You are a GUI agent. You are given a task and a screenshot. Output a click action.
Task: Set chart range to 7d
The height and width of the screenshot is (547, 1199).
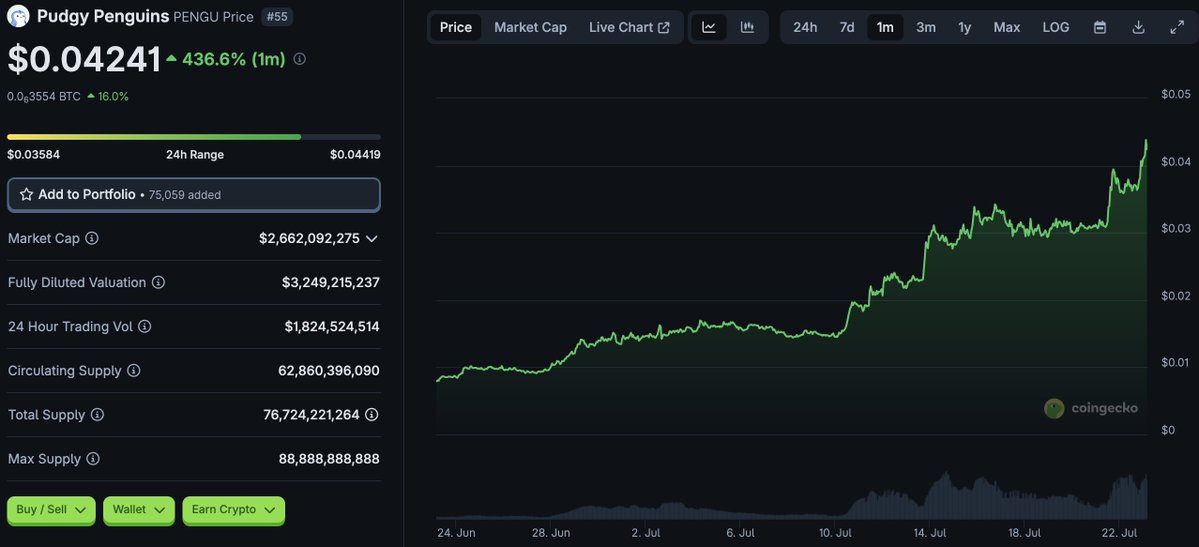click(846, 28)
